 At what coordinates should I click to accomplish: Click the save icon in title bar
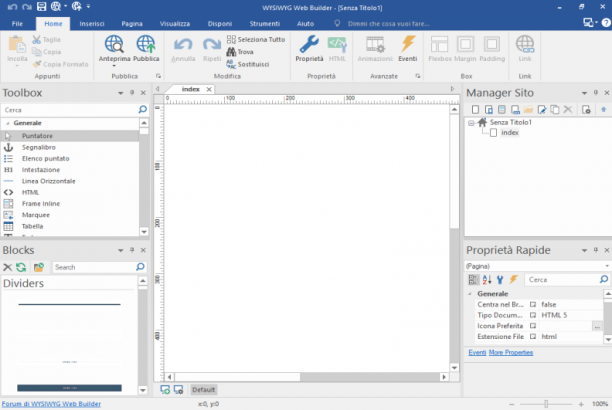[x=41, y=6]
